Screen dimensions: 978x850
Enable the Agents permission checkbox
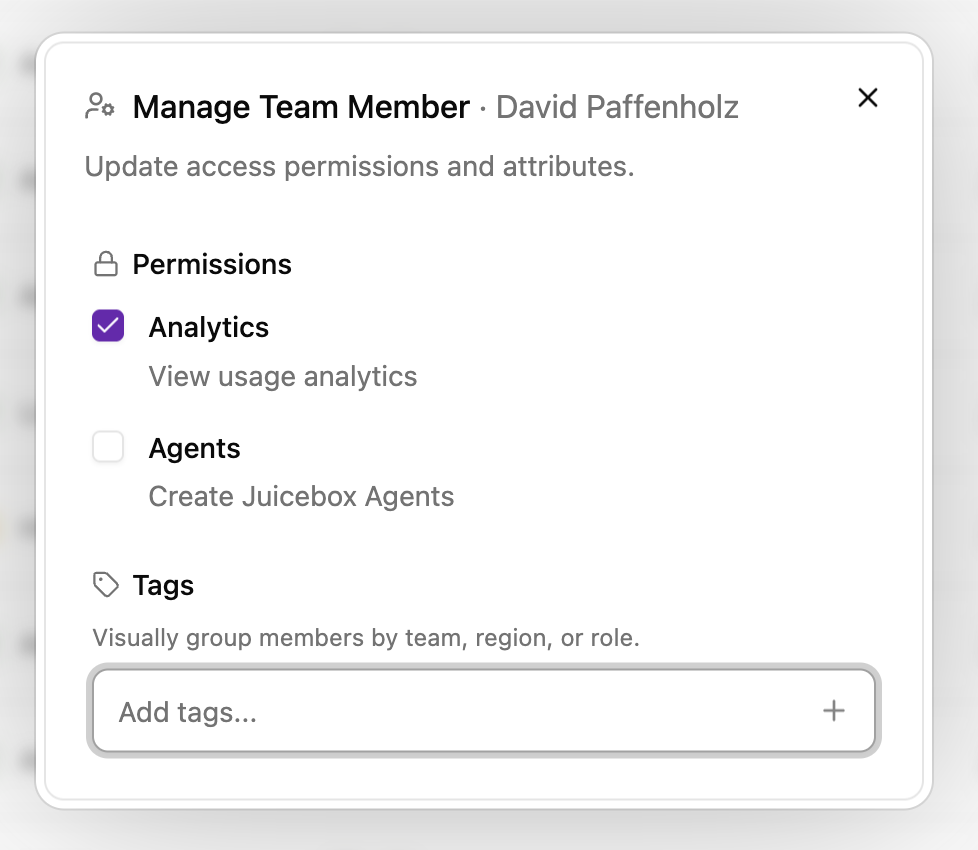coord(108,447)
